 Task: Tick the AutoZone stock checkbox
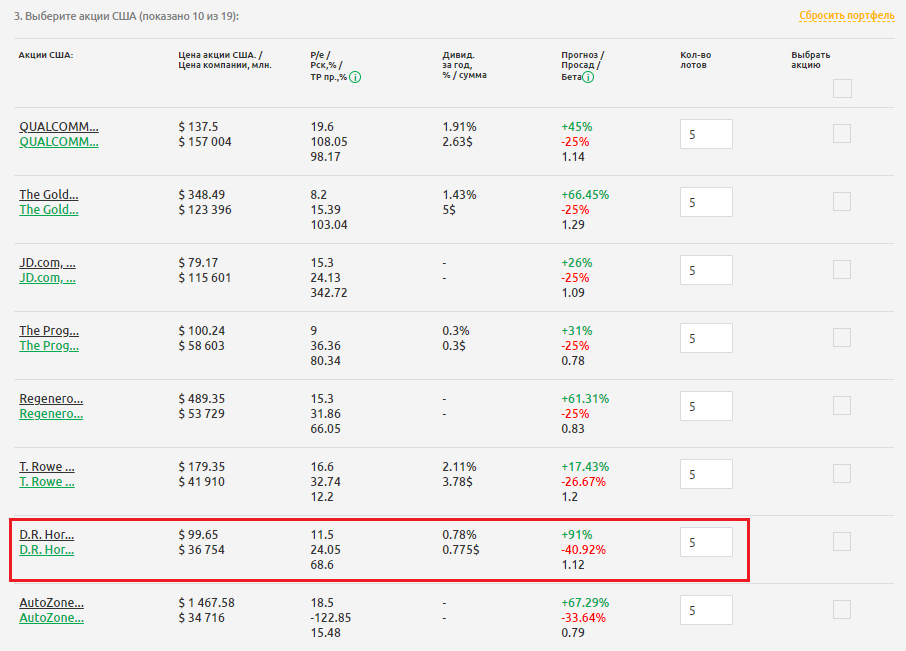842,610
